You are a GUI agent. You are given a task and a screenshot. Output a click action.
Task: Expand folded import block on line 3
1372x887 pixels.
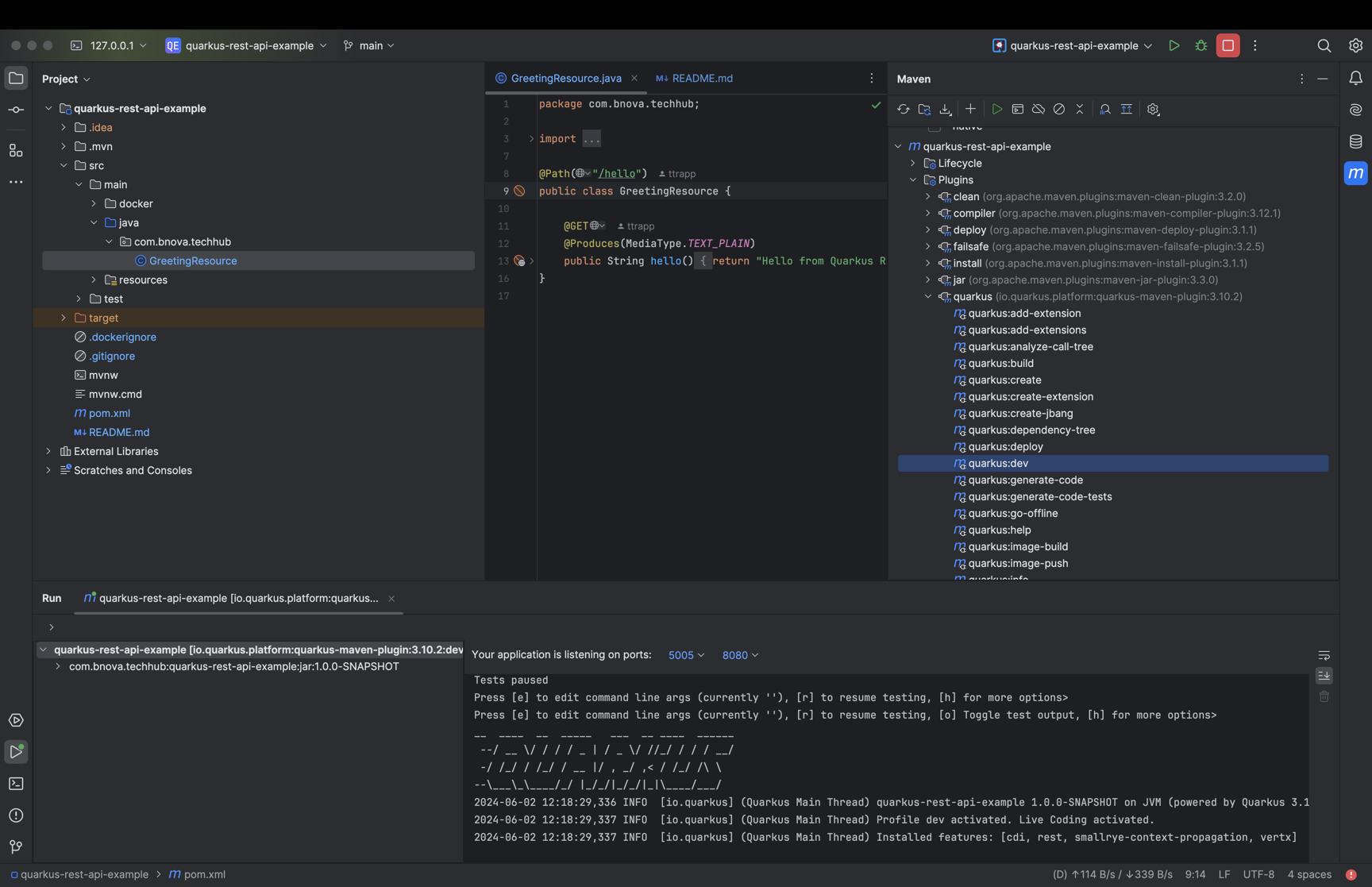click(x=531, y=139)
